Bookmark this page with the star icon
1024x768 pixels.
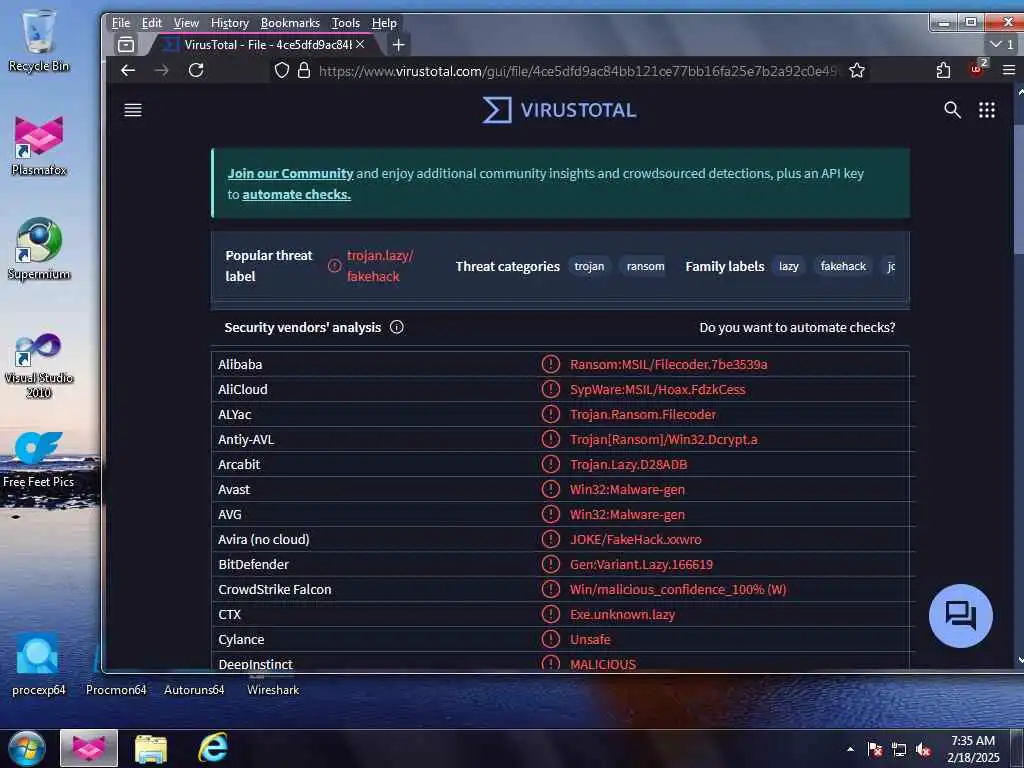click(x=857, y=71)
